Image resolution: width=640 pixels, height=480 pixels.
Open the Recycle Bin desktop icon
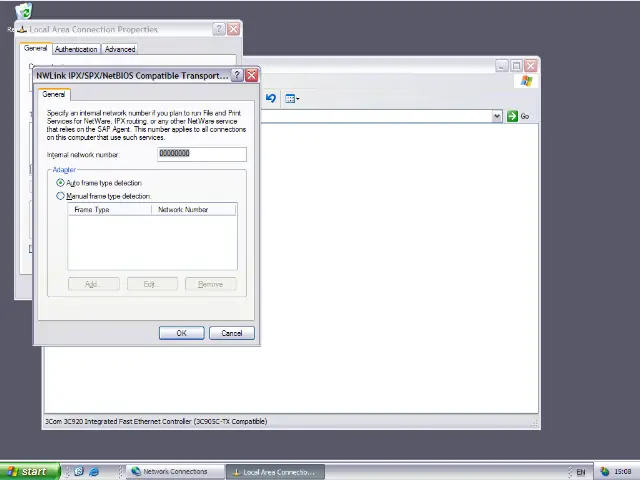point(24,11)
